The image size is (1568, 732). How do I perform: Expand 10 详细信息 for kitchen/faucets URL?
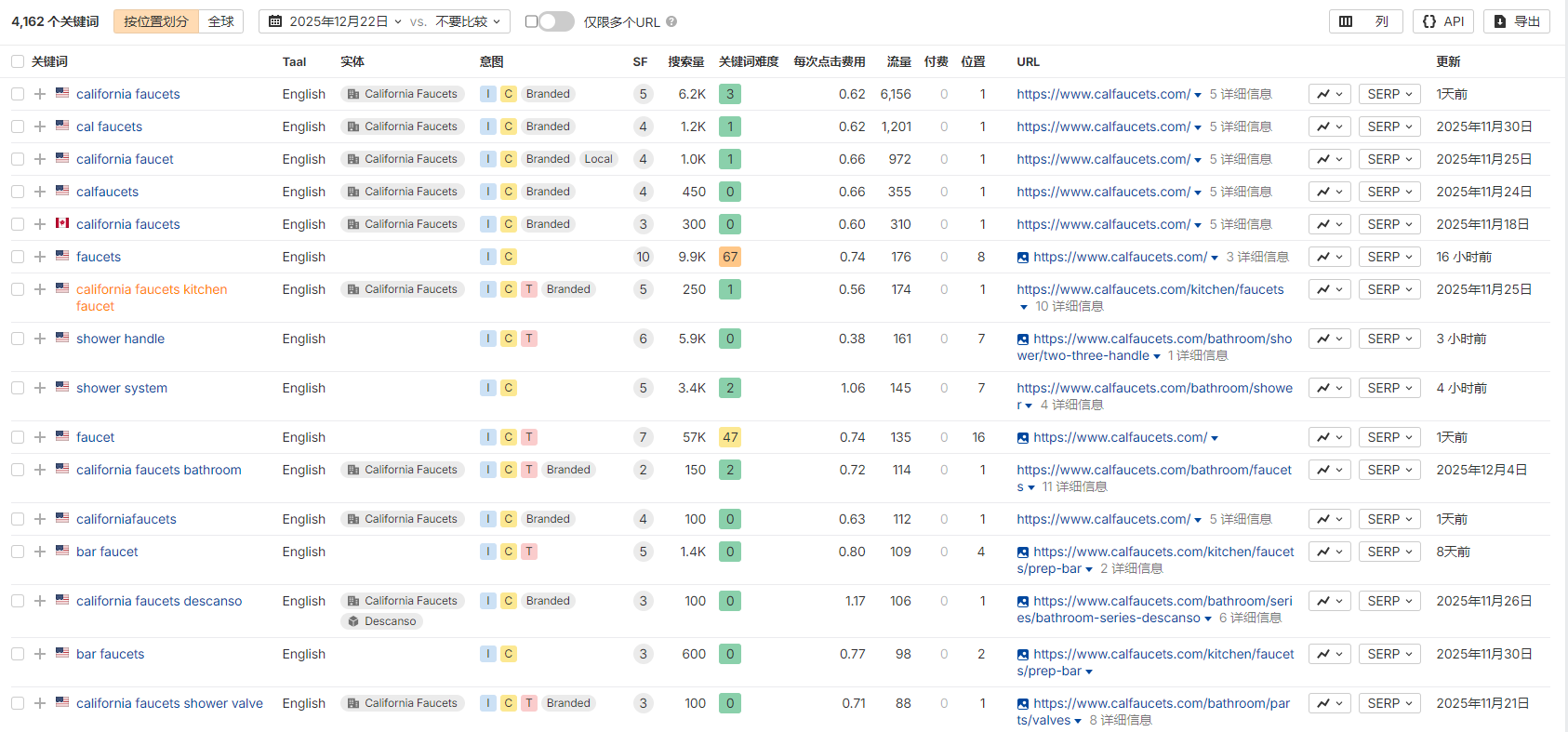(x=1069, y=306)
